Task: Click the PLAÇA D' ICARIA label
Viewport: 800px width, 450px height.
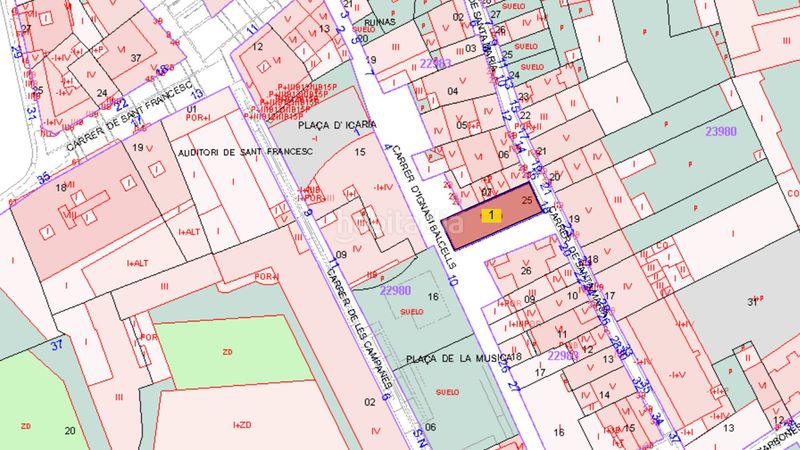Action: pyautogui.click(x=337, y=125)
